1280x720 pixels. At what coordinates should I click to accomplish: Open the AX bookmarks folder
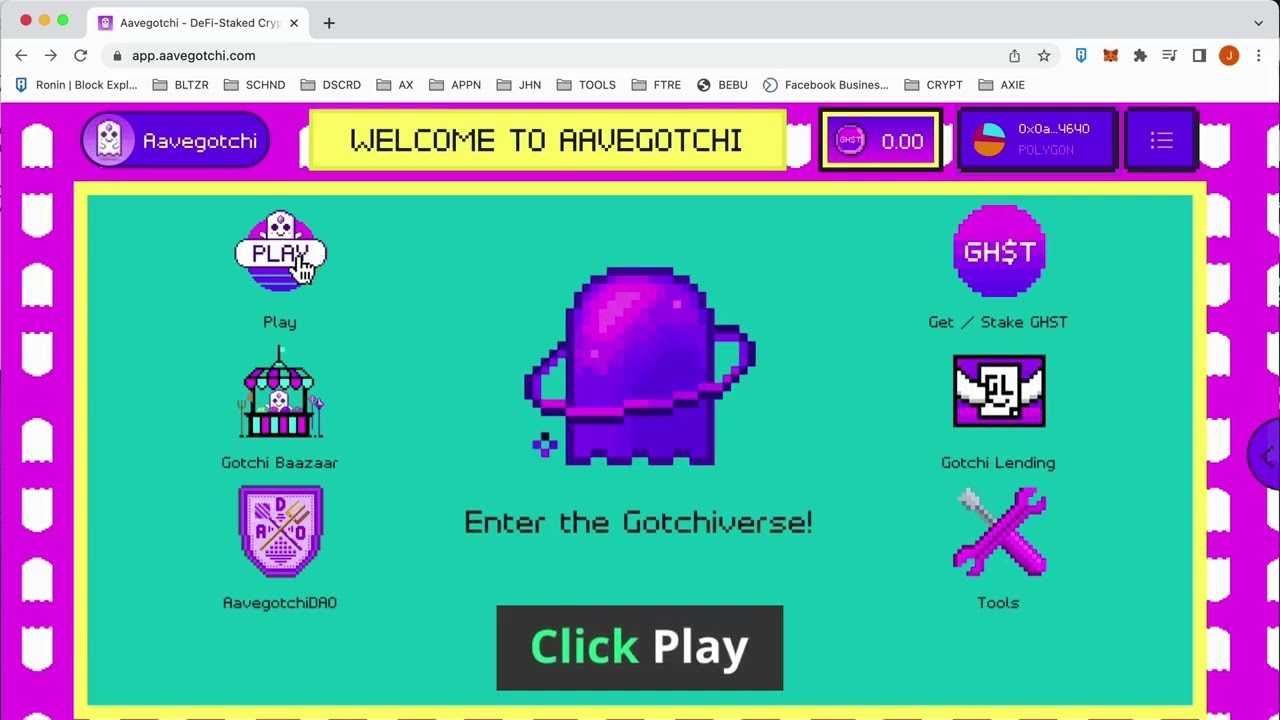(395, 85)
